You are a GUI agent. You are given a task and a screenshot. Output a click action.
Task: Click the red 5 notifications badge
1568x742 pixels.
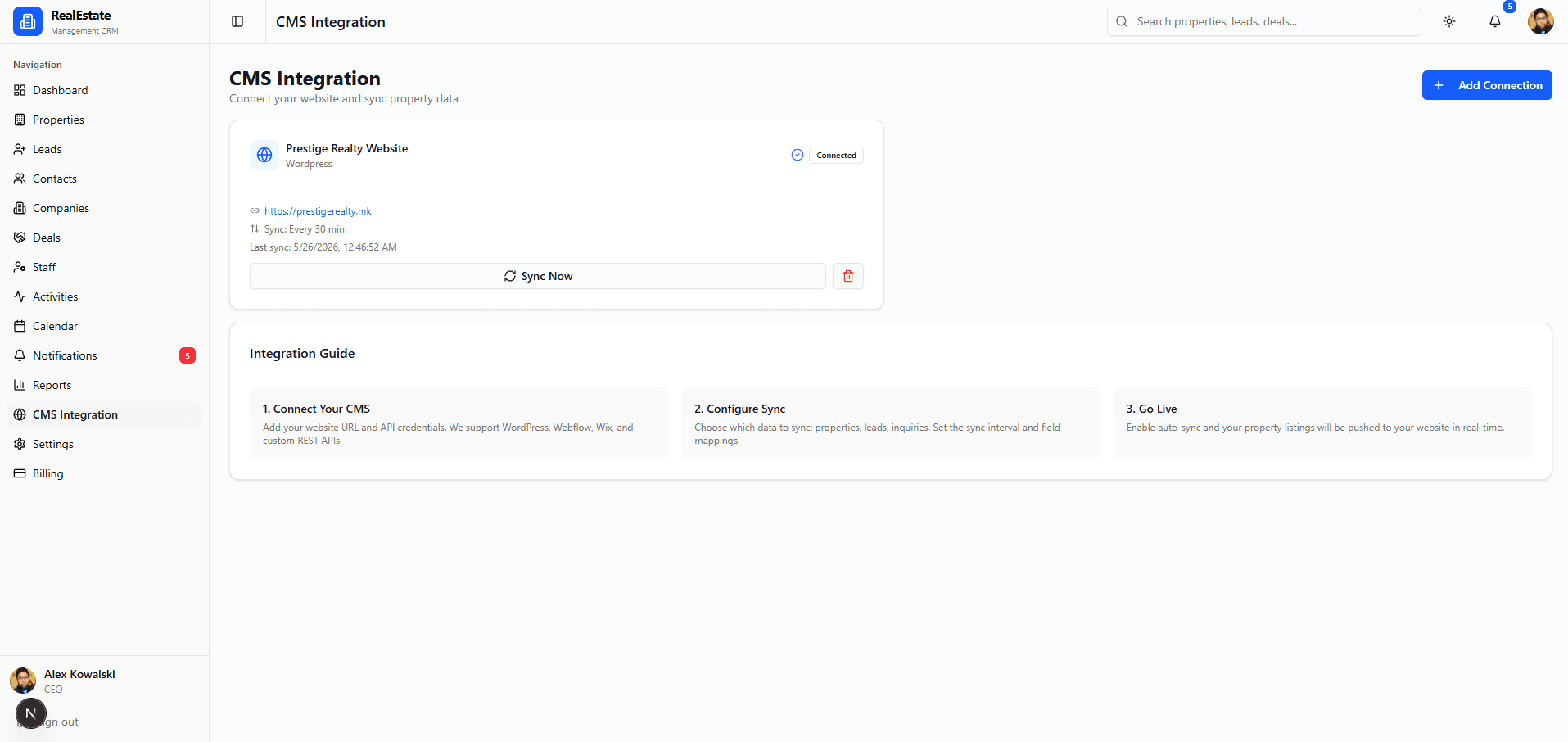(x=188, y=355)
